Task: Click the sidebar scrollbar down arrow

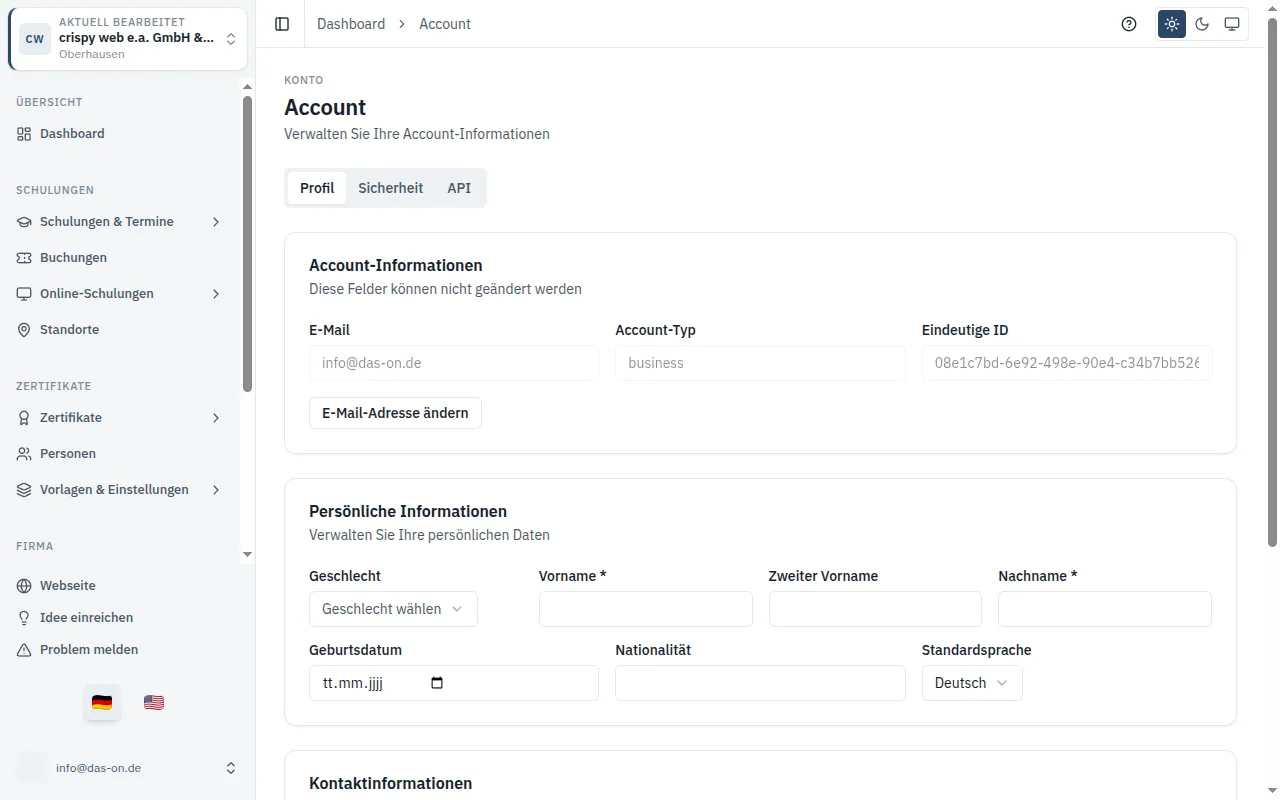Action: (x=248, y=554)
